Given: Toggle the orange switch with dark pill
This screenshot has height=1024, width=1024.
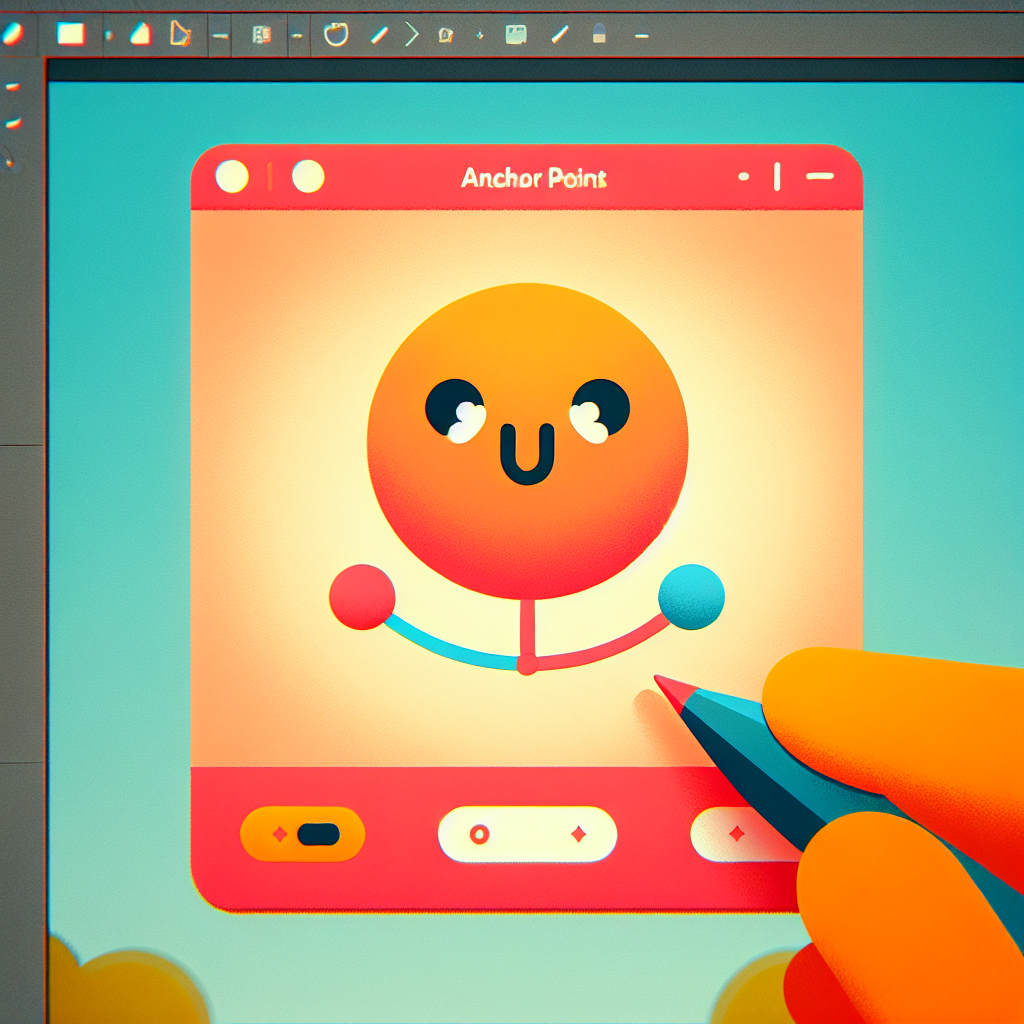Looking at the screenshot, I should [x=303, y=834].
